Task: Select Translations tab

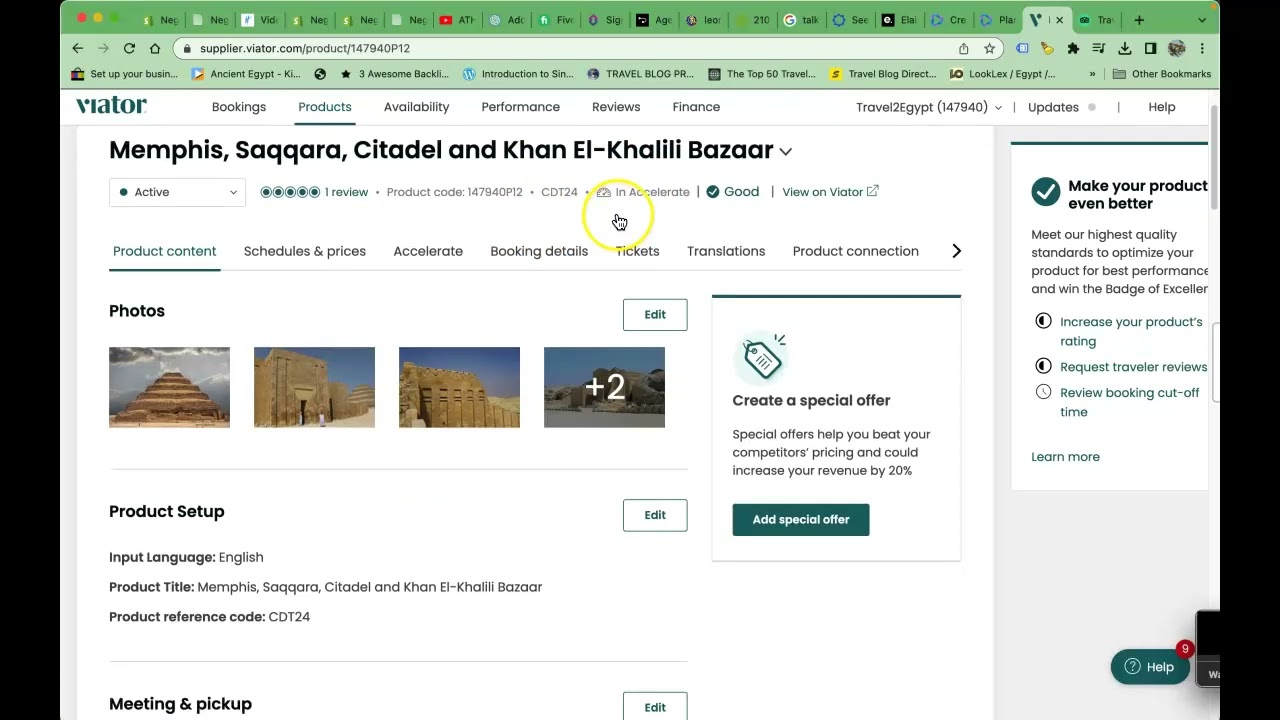Action: [726, 251]
